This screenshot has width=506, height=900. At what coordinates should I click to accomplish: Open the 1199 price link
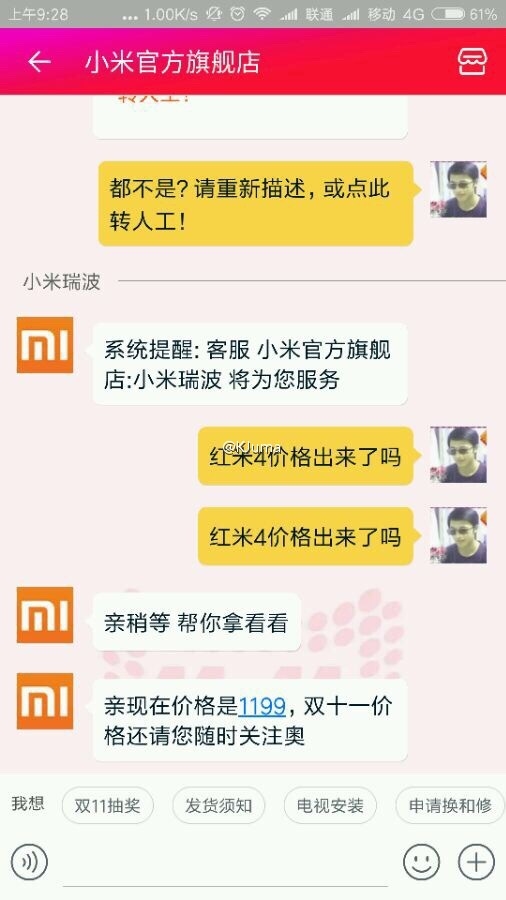[x=262, y=706]
